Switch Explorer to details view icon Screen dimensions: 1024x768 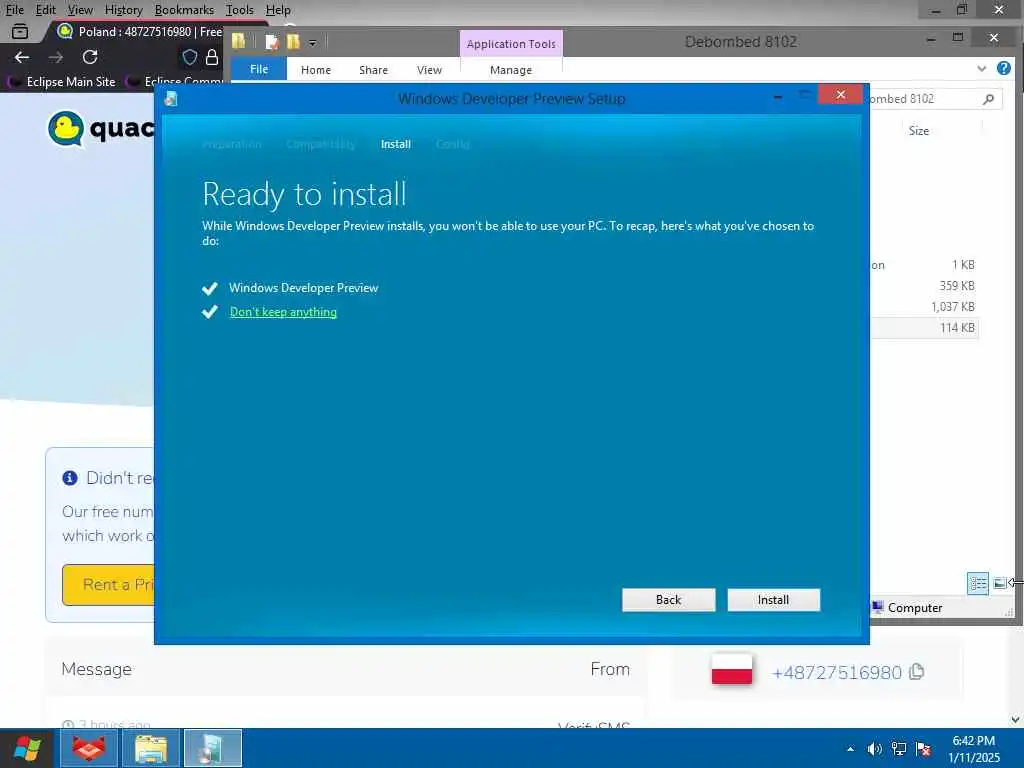click(x=978, y=583)
